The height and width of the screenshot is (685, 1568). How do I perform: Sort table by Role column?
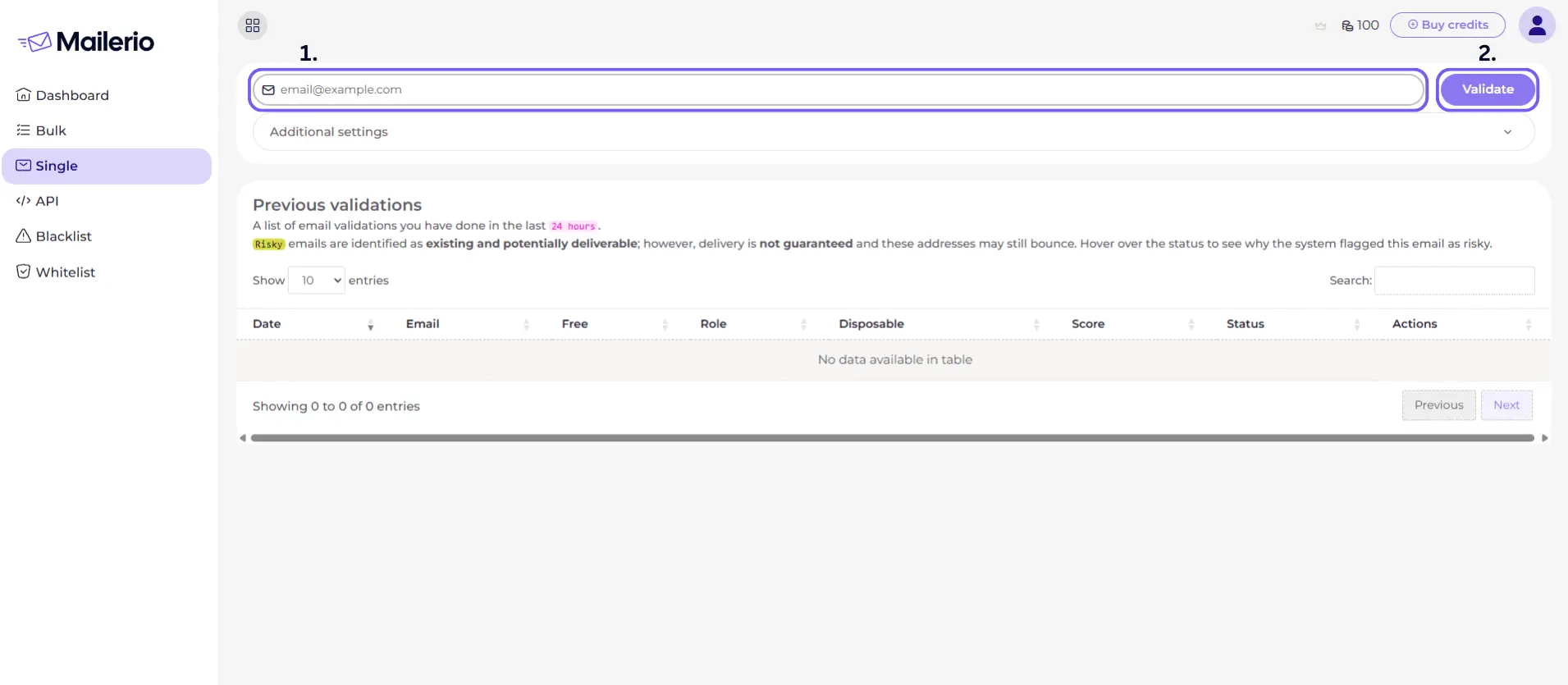pos(753,324)
